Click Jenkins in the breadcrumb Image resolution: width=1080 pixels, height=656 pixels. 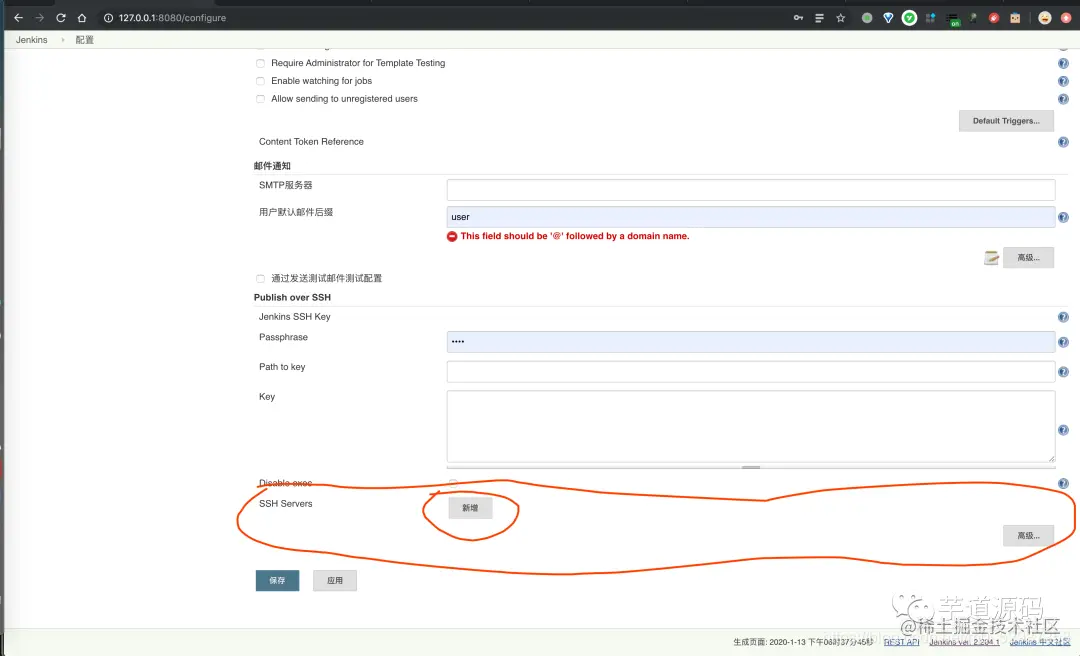coord(32,40)
